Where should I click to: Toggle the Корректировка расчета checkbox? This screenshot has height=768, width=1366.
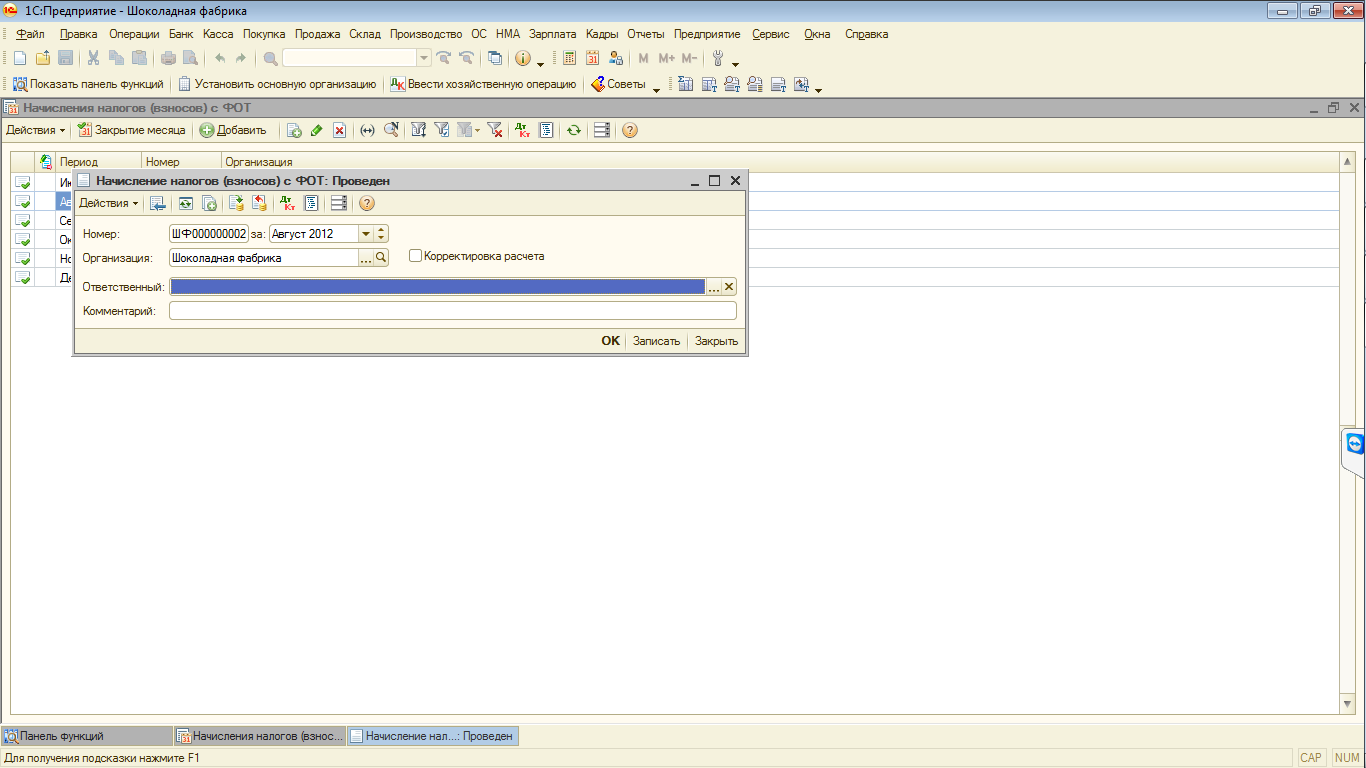click(416, 256)
